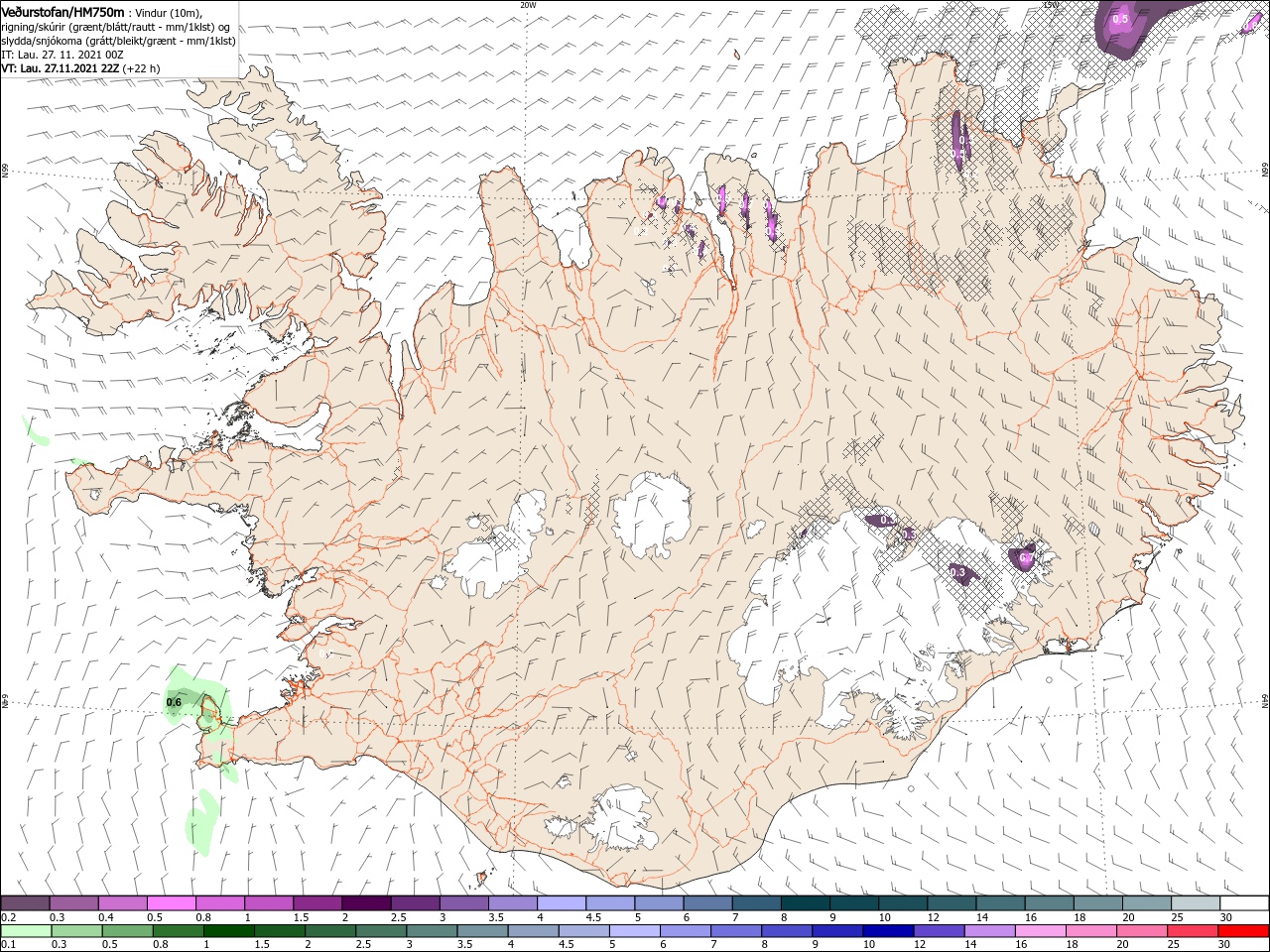This screenshot has width=1270, height=952.
Task: Pick the darkest purple 2–2.5 snow swatch
Action: (366, 903)
